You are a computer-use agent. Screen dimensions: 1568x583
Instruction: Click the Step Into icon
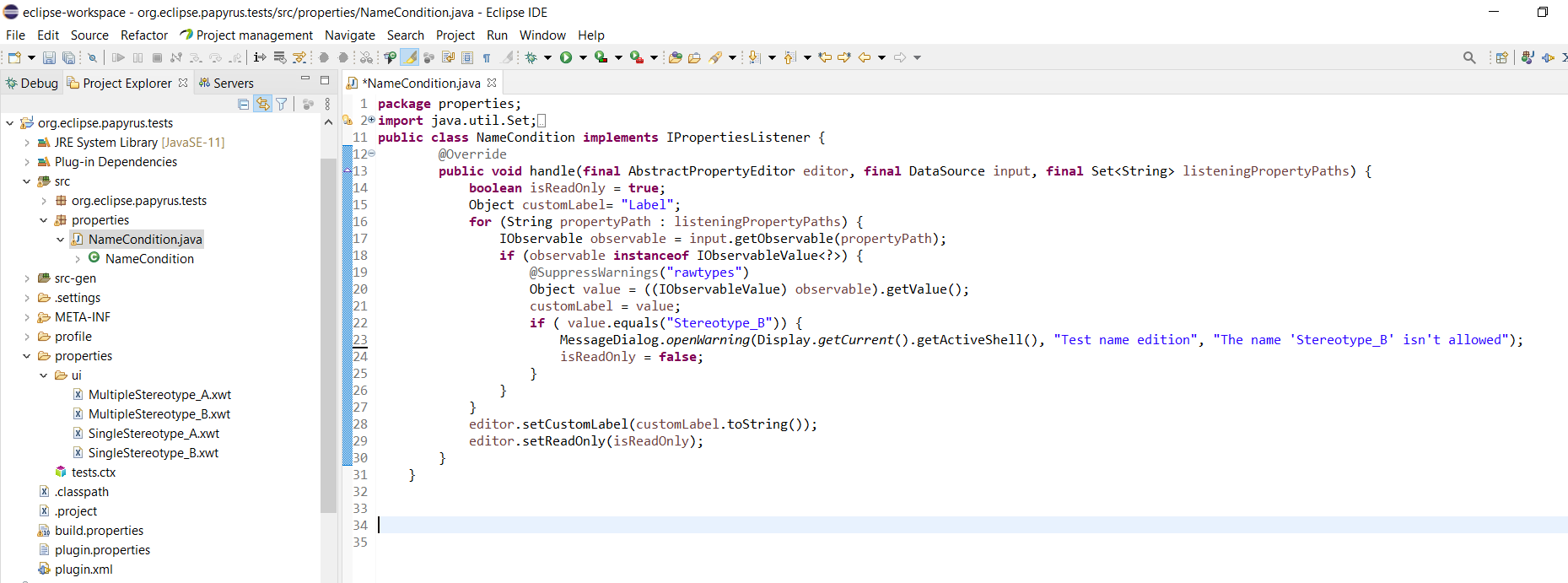tap(195, 57)
